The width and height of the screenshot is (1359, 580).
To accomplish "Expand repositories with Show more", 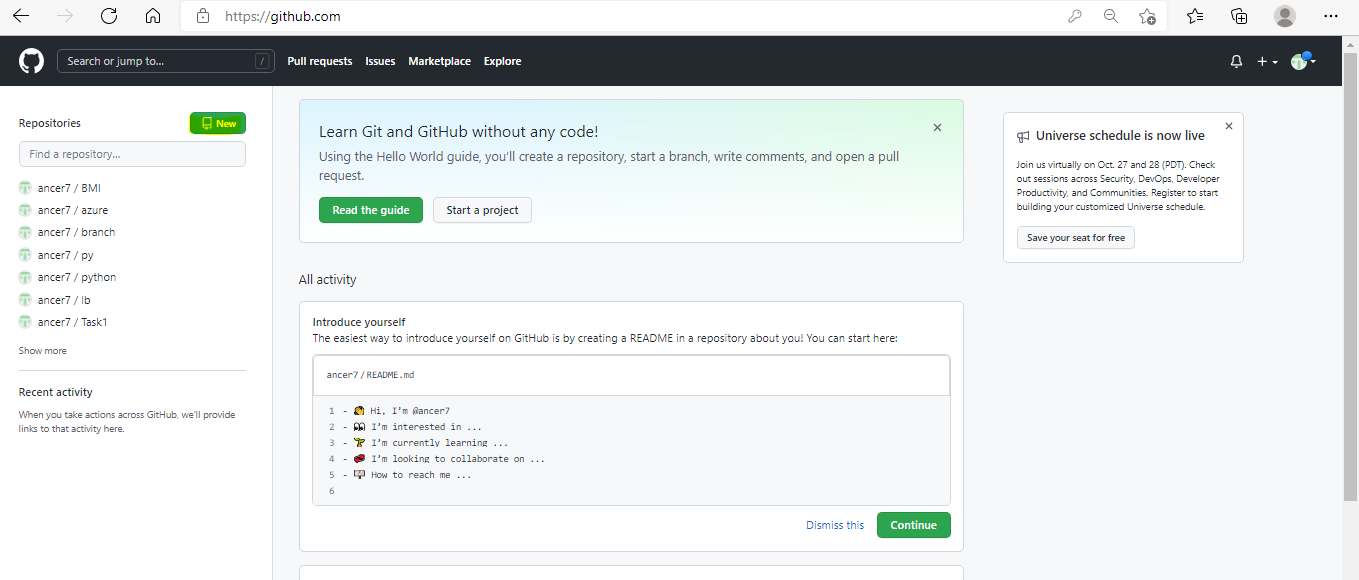I will [43, 351].
